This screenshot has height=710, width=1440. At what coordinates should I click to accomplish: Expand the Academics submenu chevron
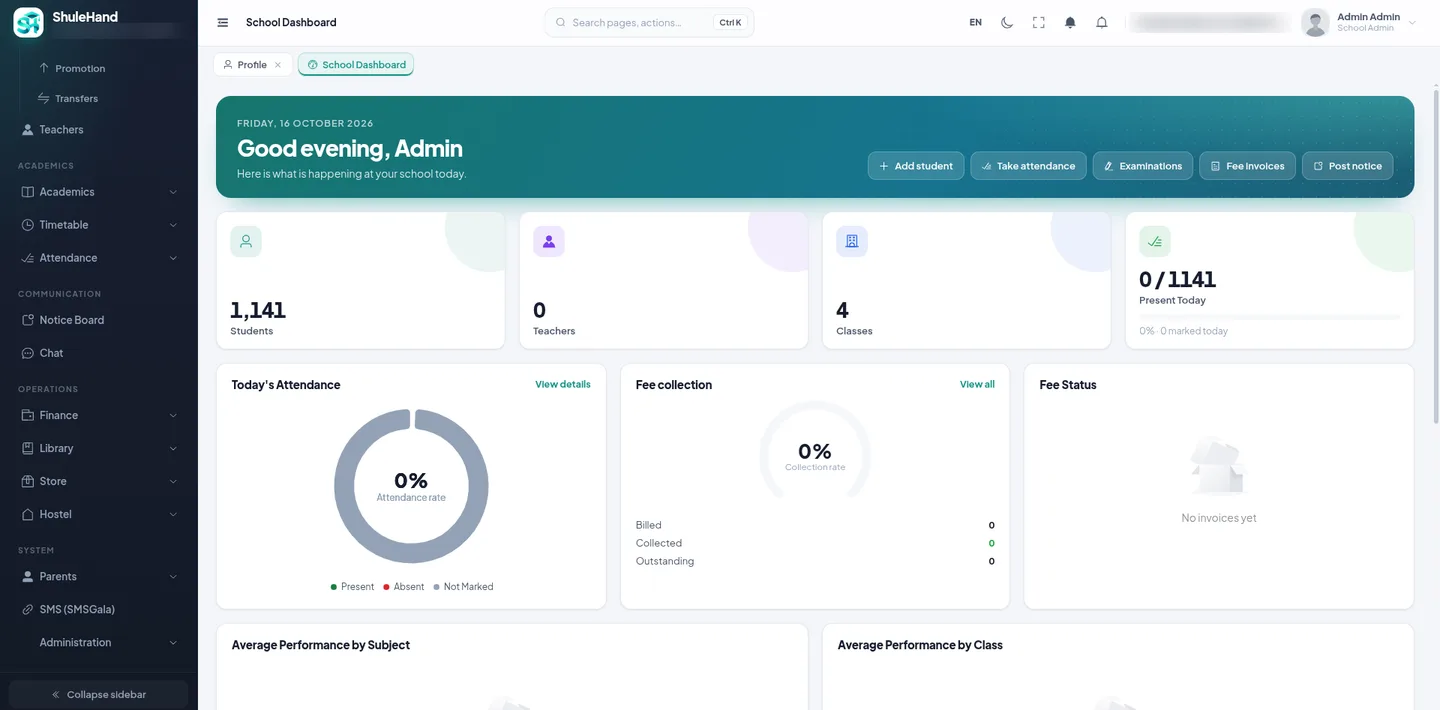coord(173,192)
